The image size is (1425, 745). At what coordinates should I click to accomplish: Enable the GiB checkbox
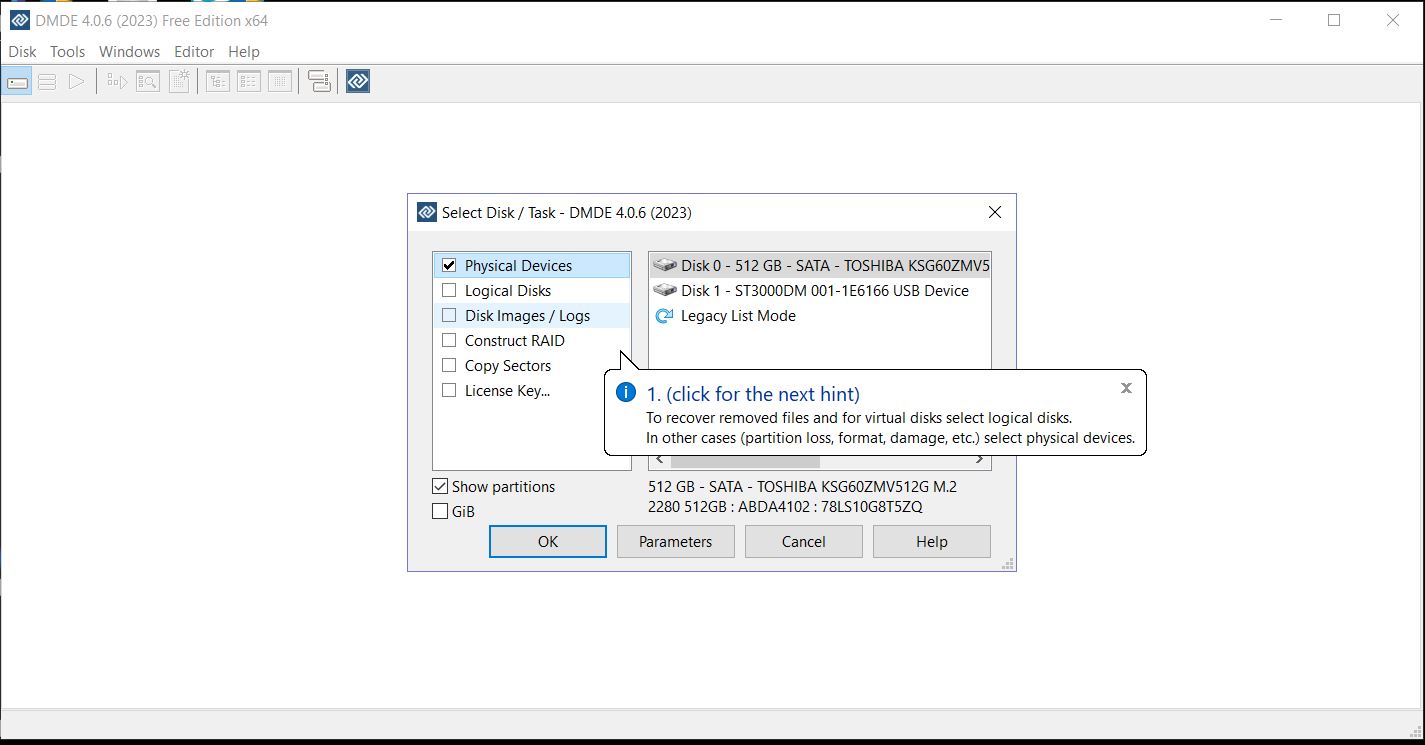point(440,511)
